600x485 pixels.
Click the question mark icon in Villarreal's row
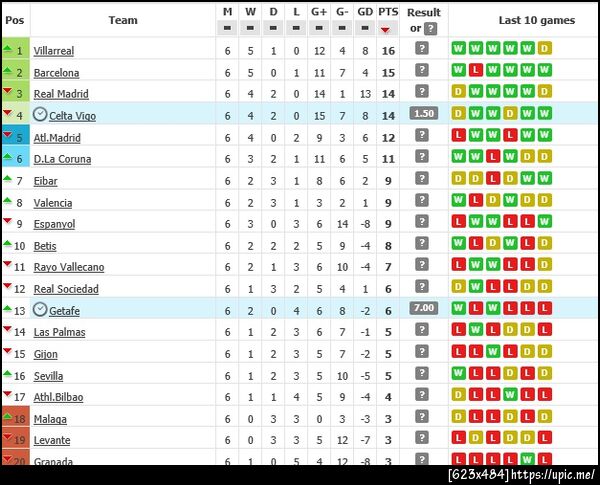coord(422,49)
